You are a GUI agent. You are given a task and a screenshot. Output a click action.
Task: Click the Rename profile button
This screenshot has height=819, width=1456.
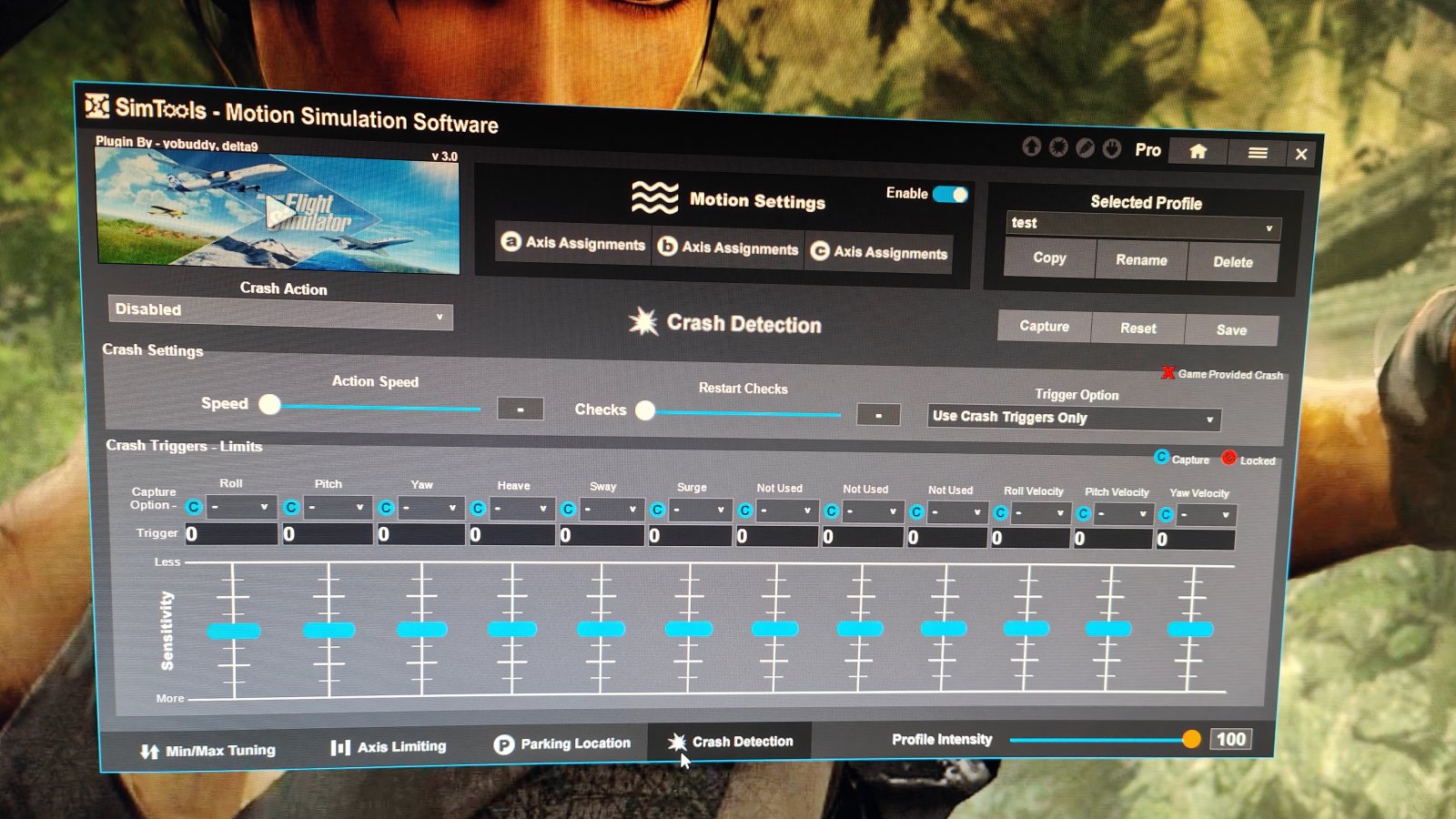click(x=1141, y=260)
